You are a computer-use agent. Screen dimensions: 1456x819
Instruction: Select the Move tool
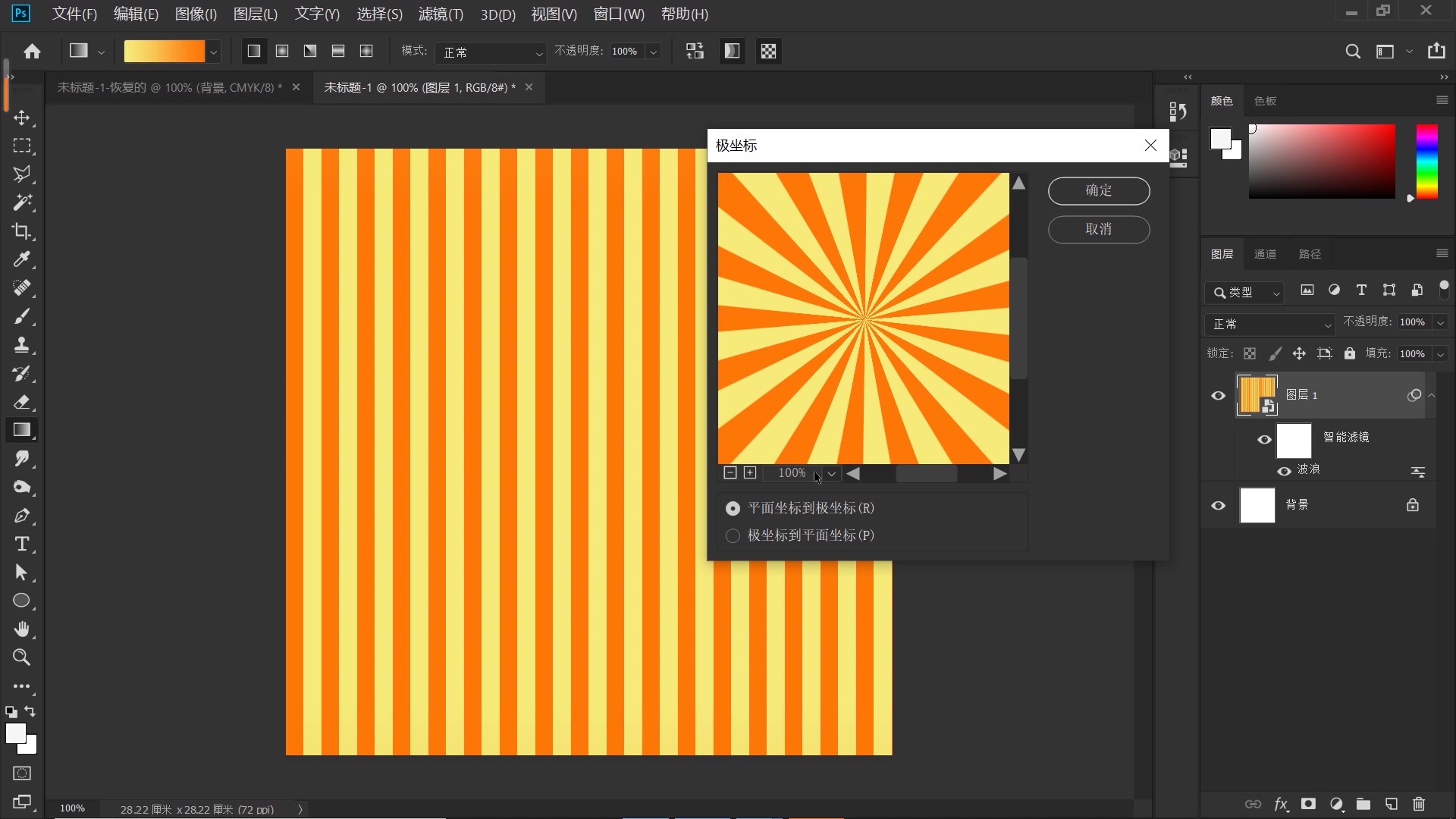[x=22, y=117]
